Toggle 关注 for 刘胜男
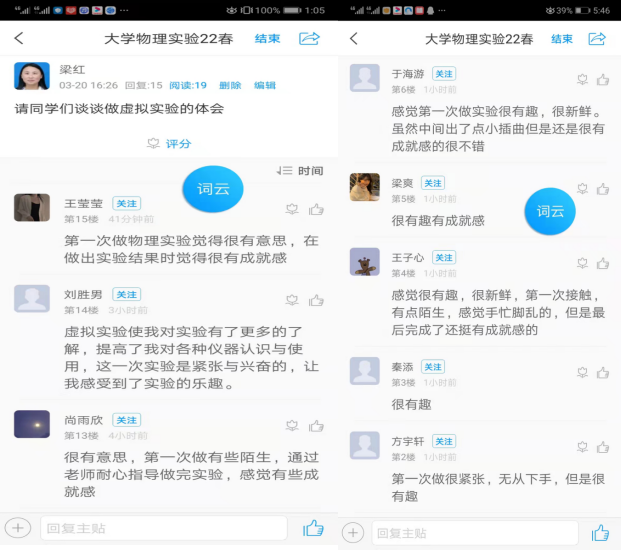Screen dimensions: 621x551 [x=127, y=294]
